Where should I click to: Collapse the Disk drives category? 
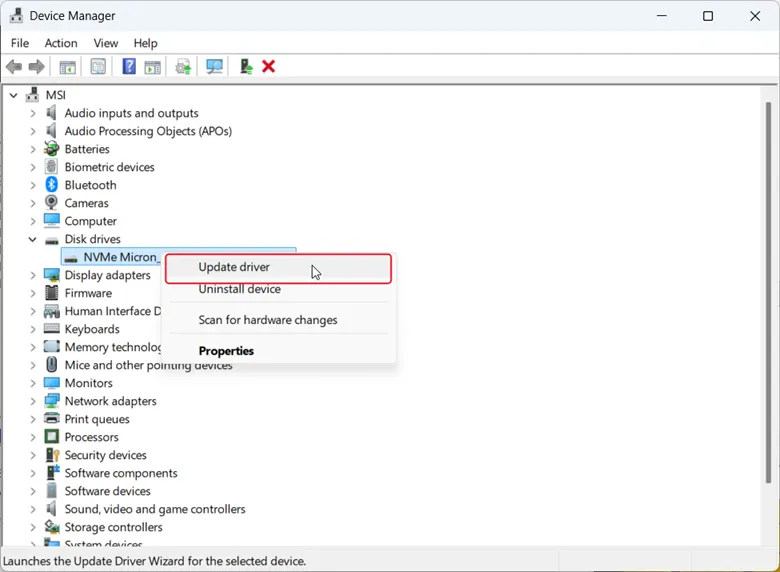click(32, 239)
